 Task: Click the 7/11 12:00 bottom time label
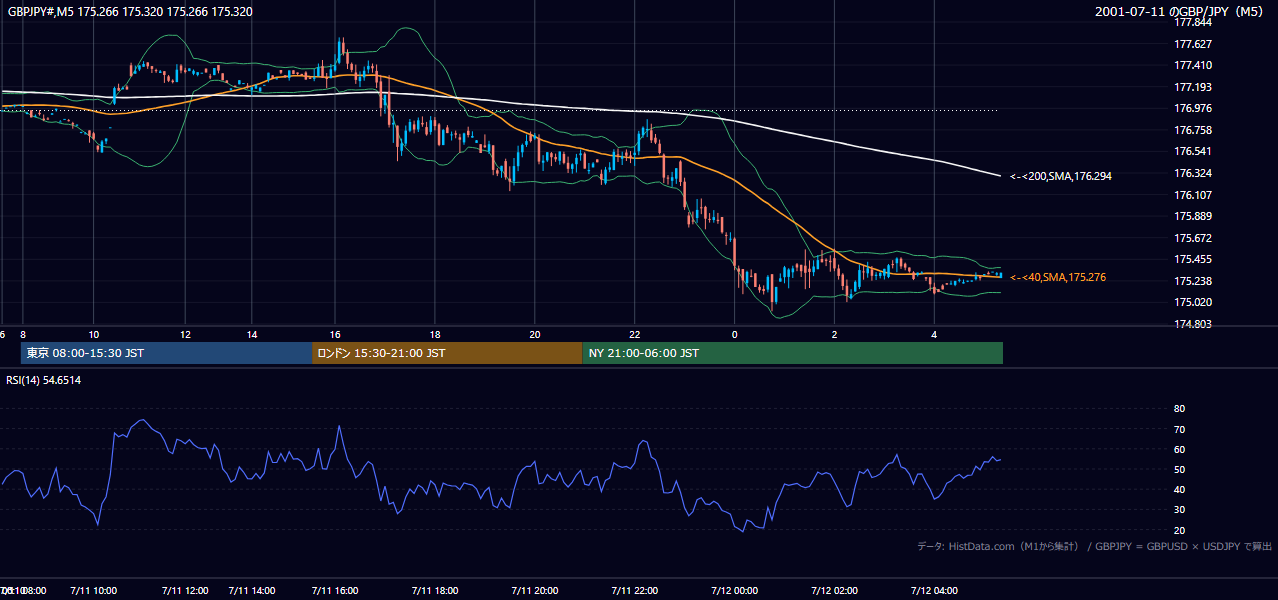(184, 591)
